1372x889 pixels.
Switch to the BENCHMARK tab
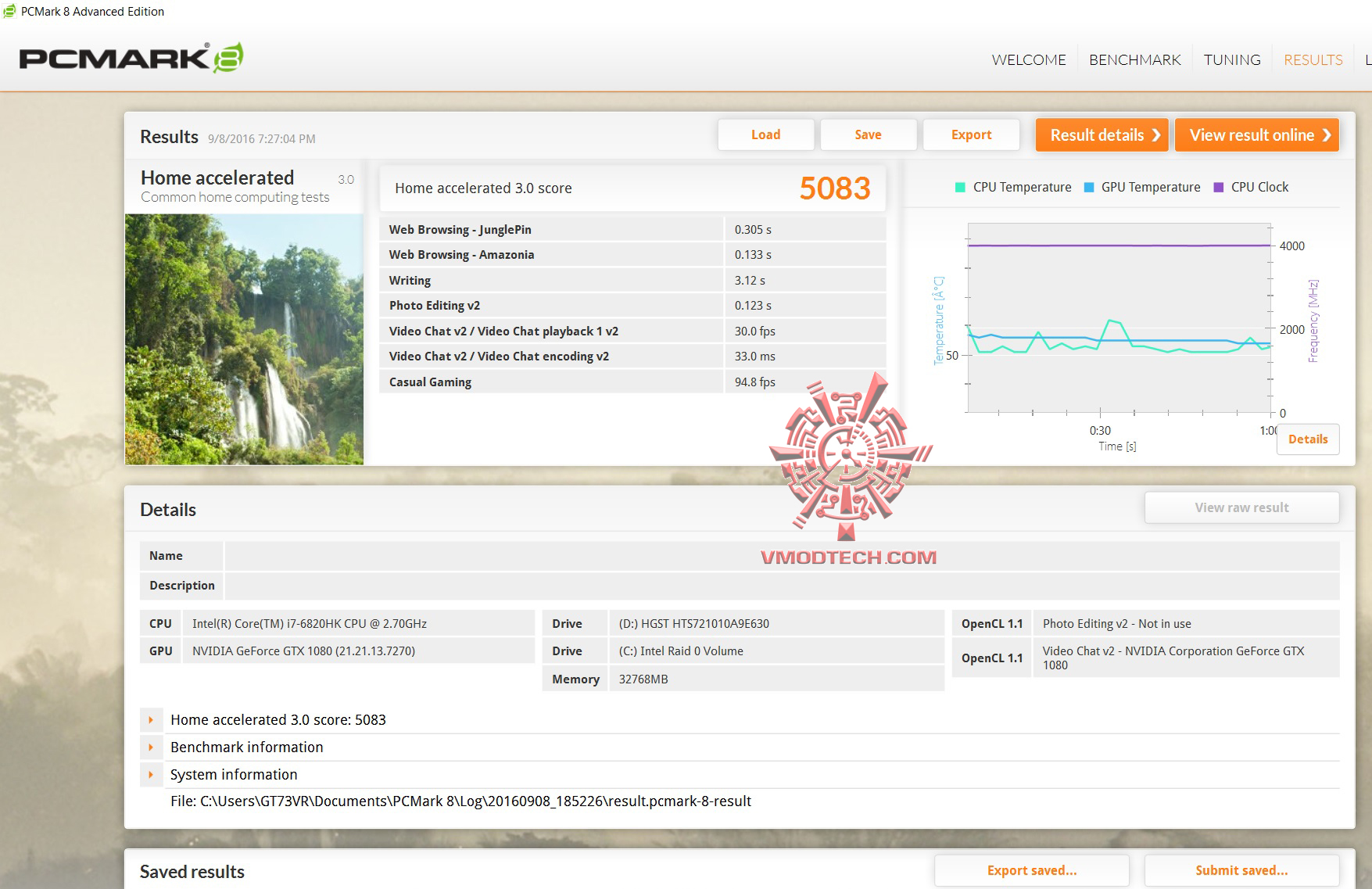[1134, 60]
